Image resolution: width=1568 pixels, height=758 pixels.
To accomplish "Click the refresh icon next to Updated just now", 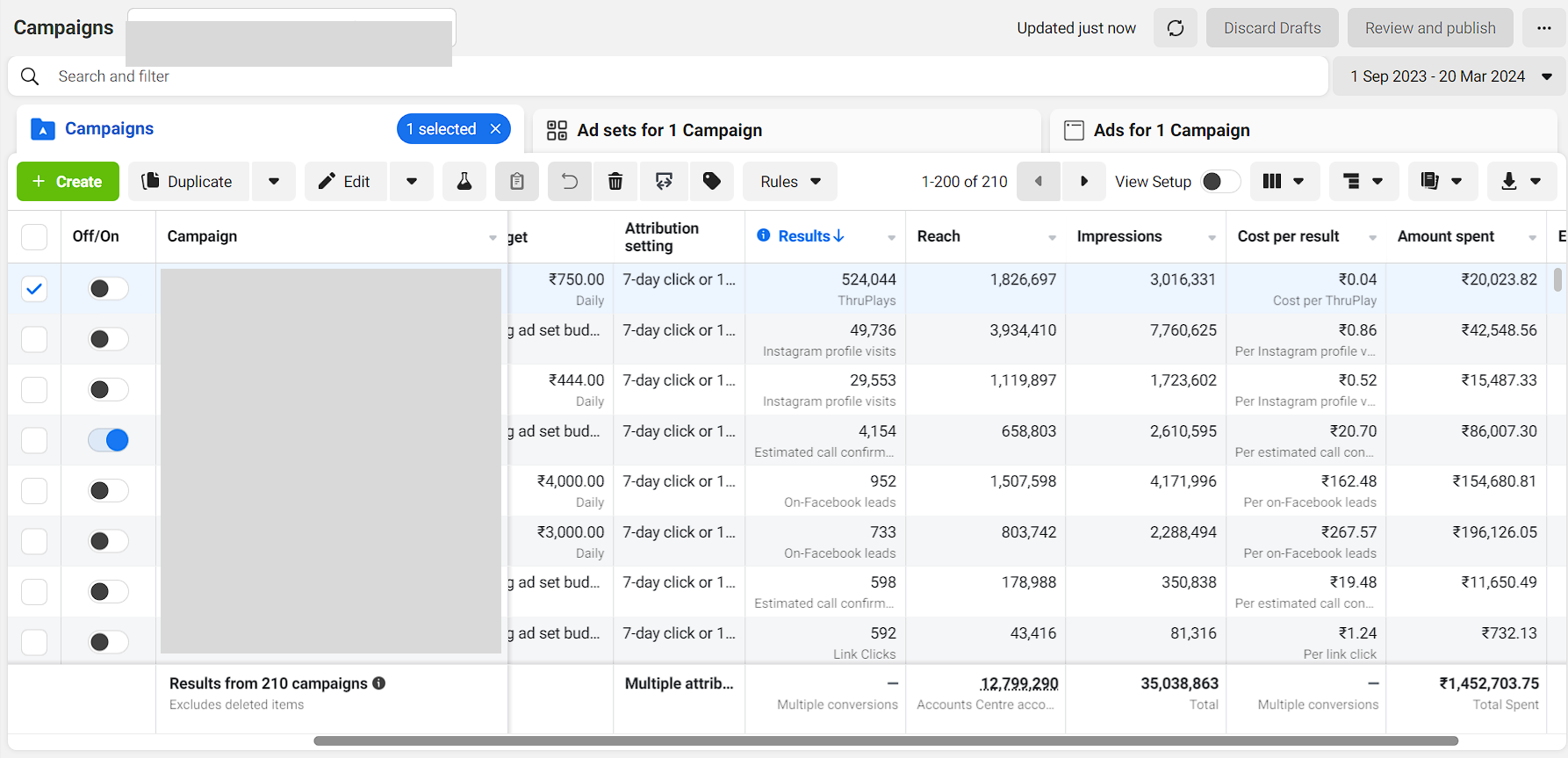I will point(1175,28).
